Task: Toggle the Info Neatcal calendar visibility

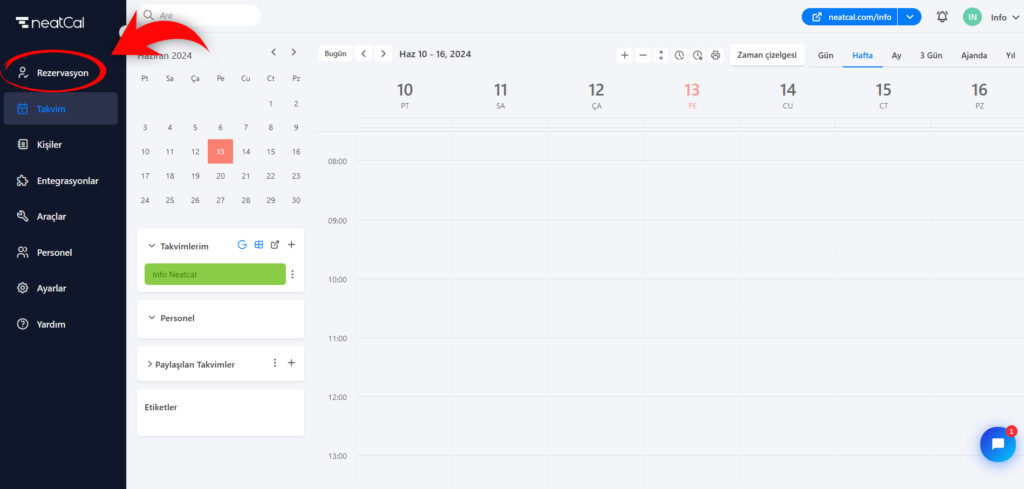Action: pos(215,274)
